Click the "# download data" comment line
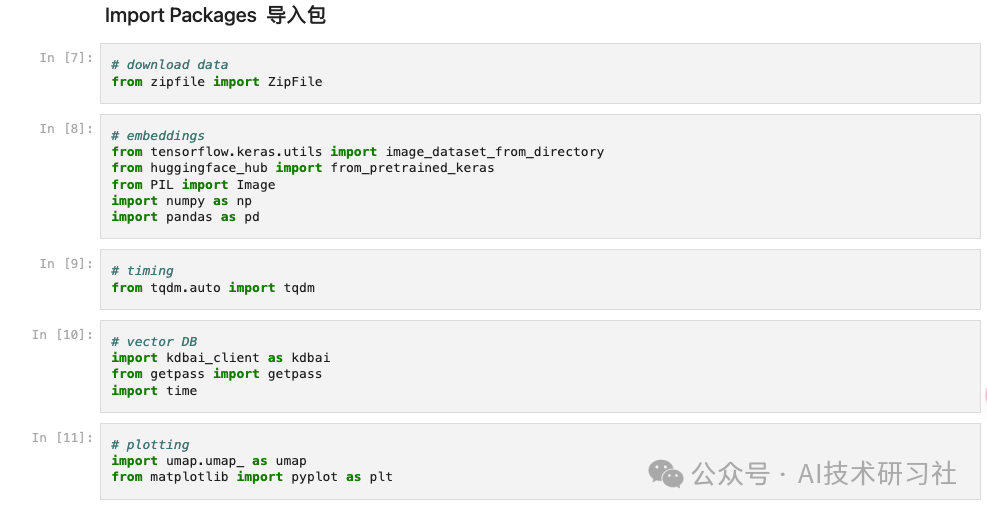The height and width of the screenshot is (512, 987). (170, 65)
